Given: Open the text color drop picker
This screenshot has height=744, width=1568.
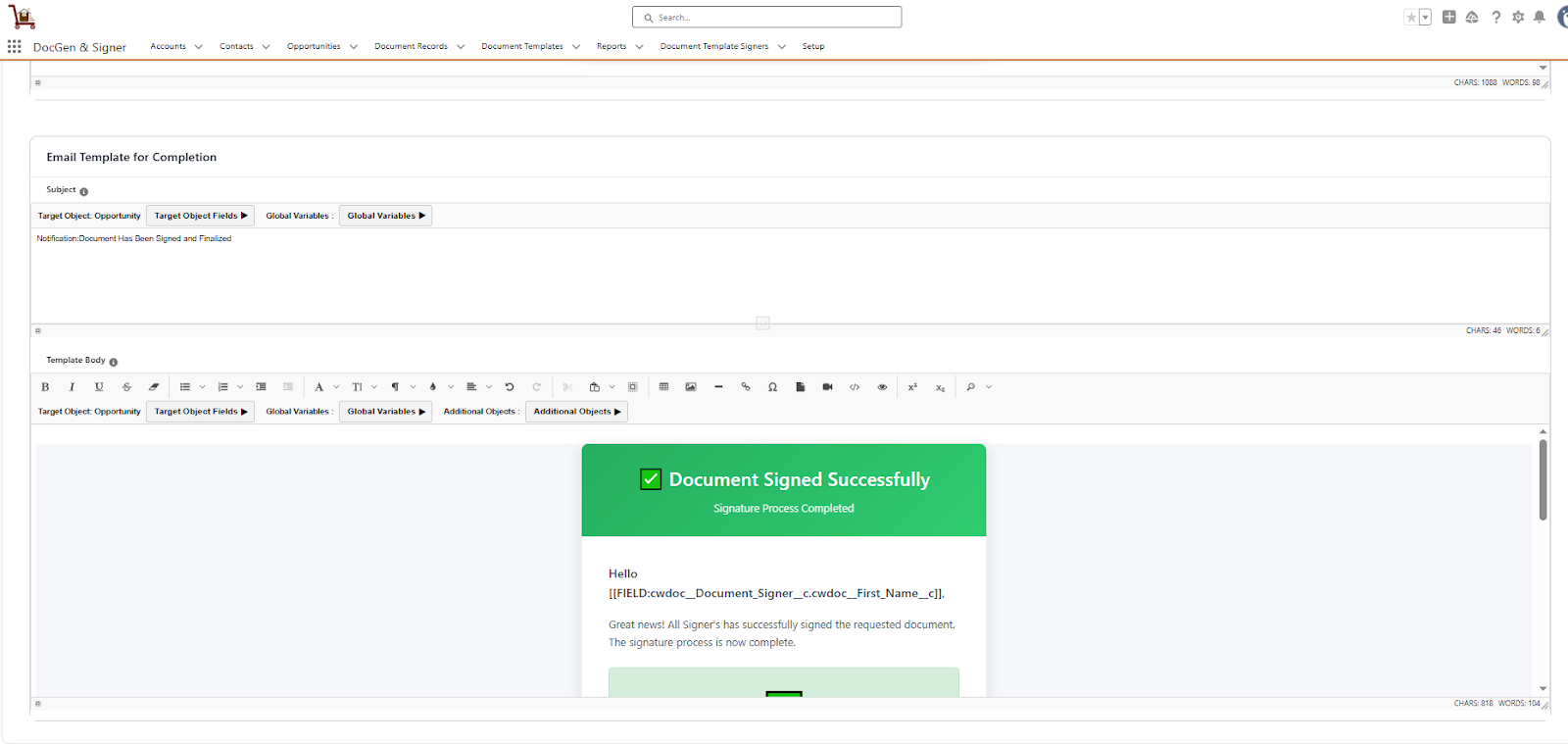Looking at the screenshot, I should click(x=433, y=387).
